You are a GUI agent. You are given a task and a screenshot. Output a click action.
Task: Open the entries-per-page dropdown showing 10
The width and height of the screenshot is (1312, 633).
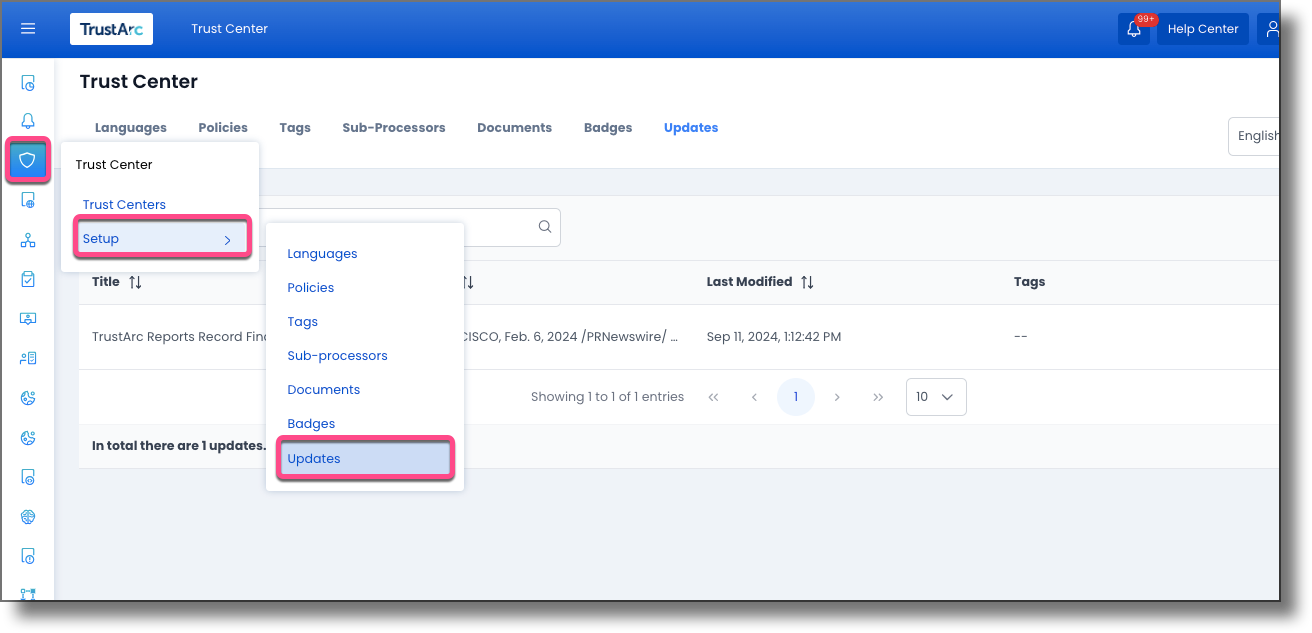coord(935,397)
